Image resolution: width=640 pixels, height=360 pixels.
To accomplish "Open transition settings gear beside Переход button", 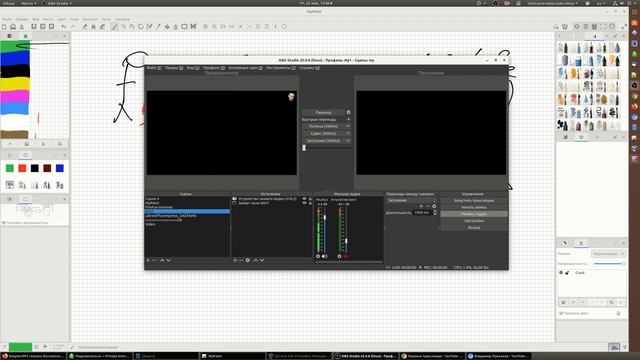I will click(348, 112).
